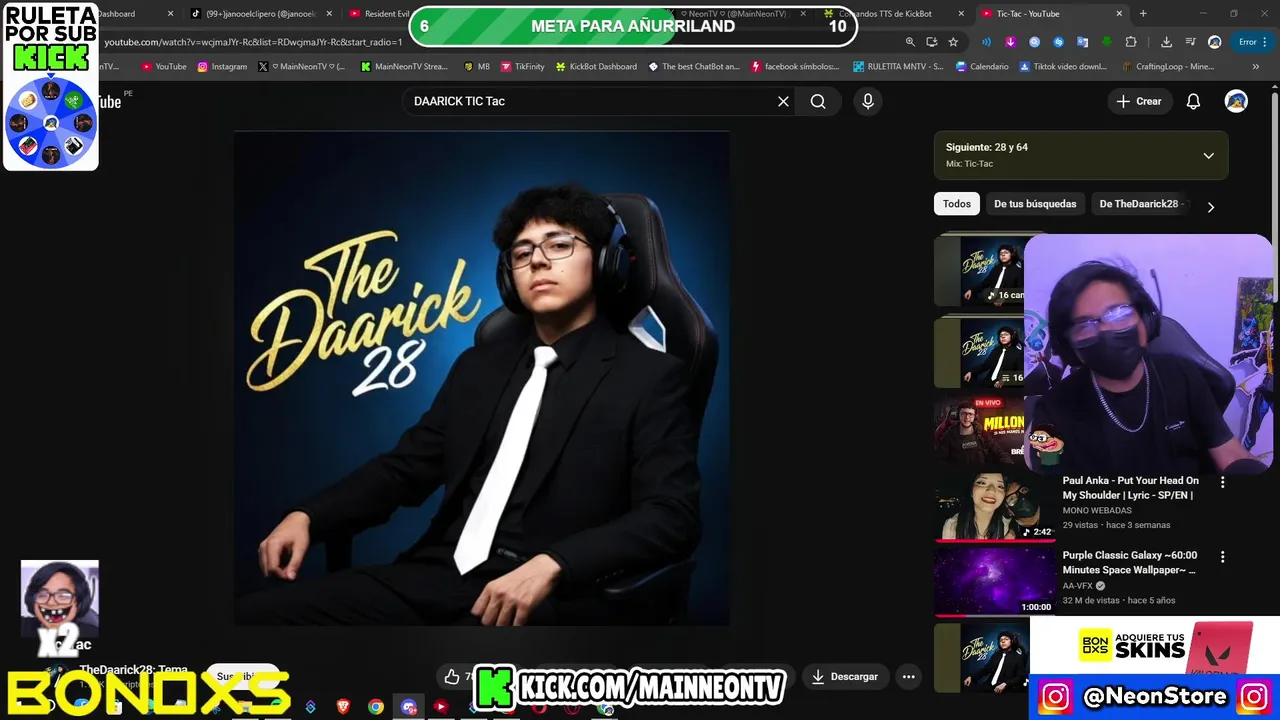The image size is (1280, 720).
Task: Open Purple Classic Galaxy video title
Action: pyautogui.click(x=1130, y=562)
